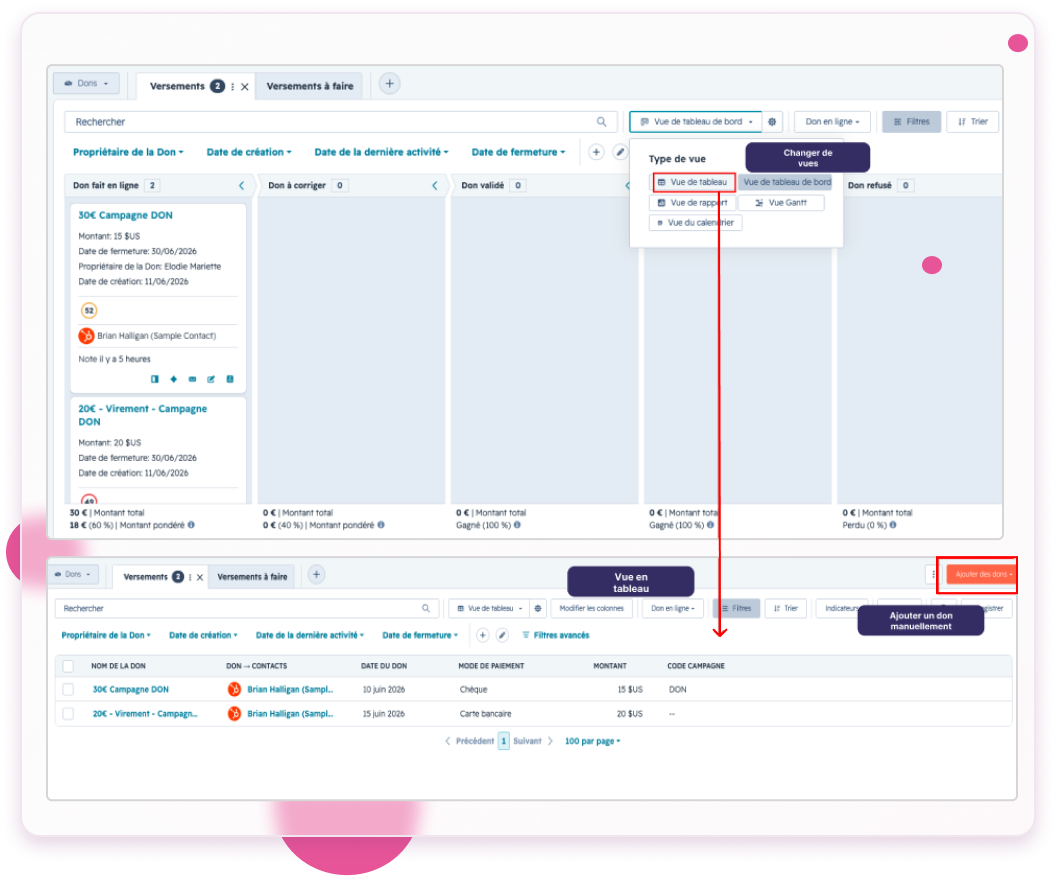
Task: Collapse the Don à corriger column
Action: [434, 185]
